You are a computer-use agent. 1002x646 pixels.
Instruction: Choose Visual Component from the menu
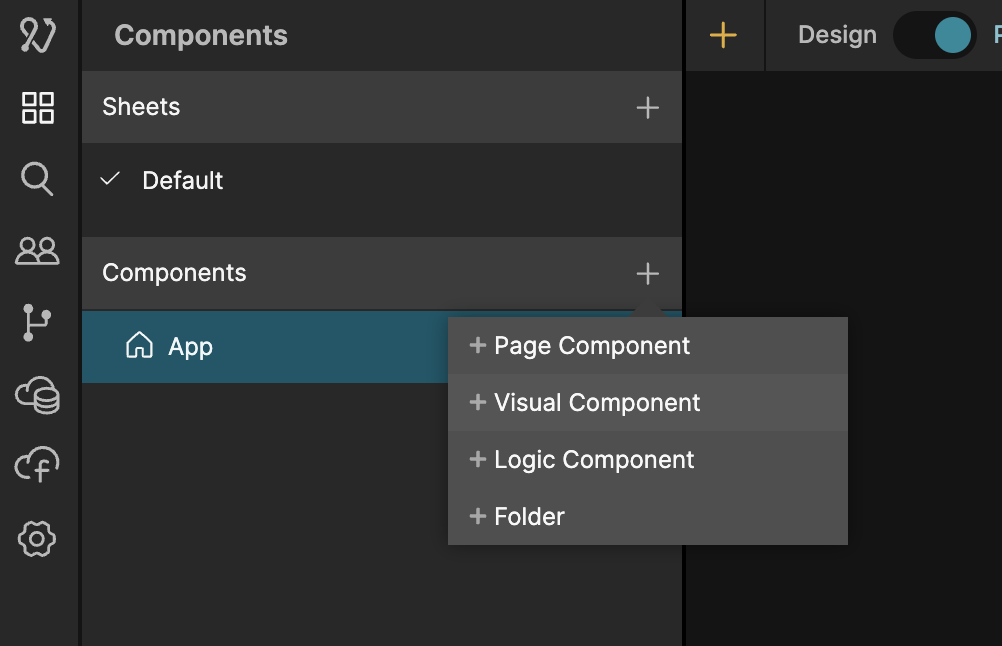[x=597, y=403]
